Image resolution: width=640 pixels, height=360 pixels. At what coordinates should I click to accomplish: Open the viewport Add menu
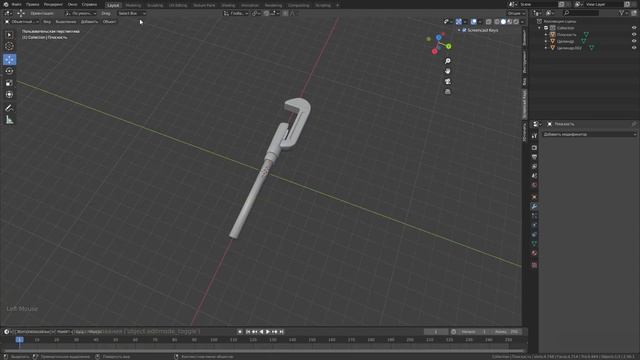89,22
